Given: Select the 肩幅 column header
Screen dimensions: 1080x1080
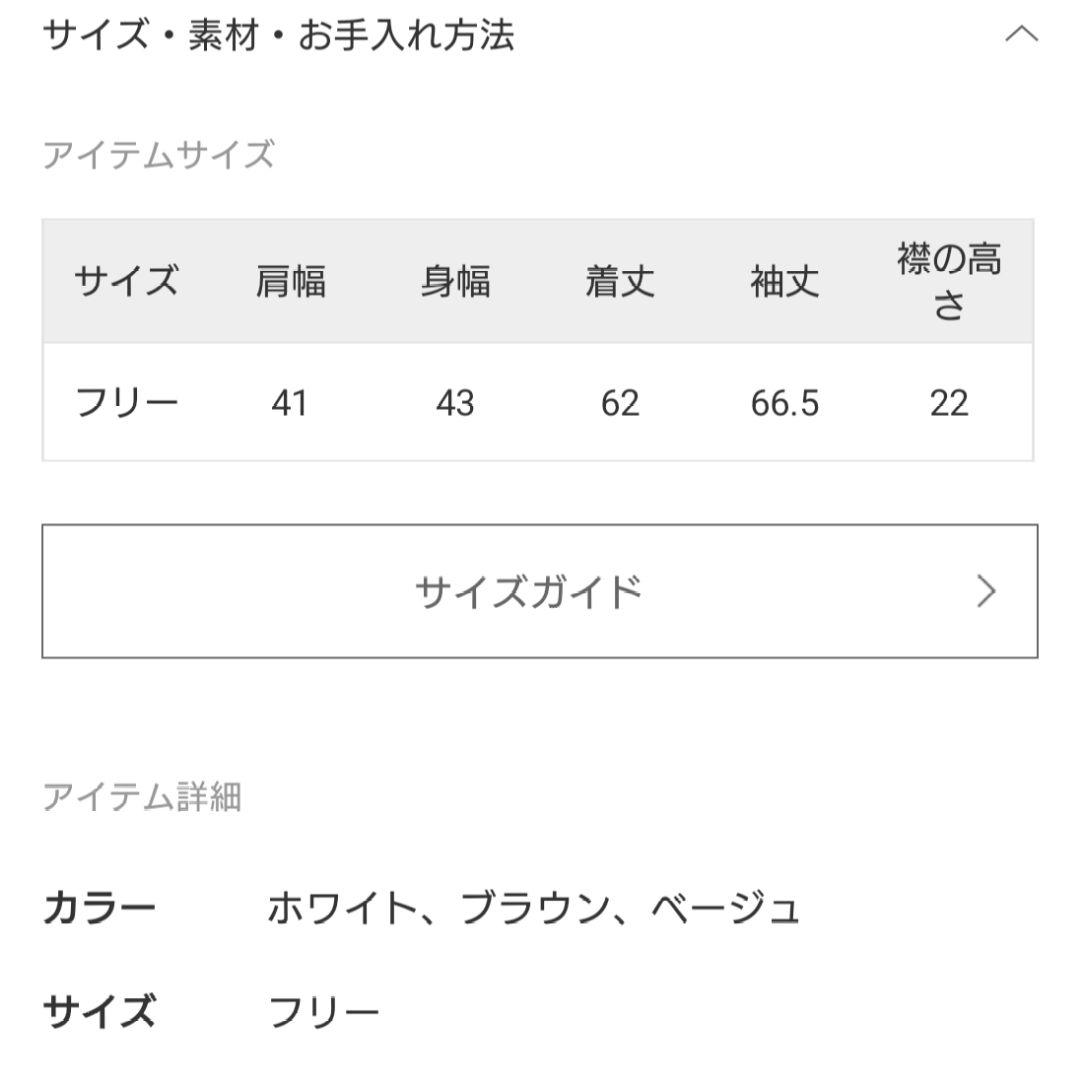Looking at the screenshot, I should 290,281.
